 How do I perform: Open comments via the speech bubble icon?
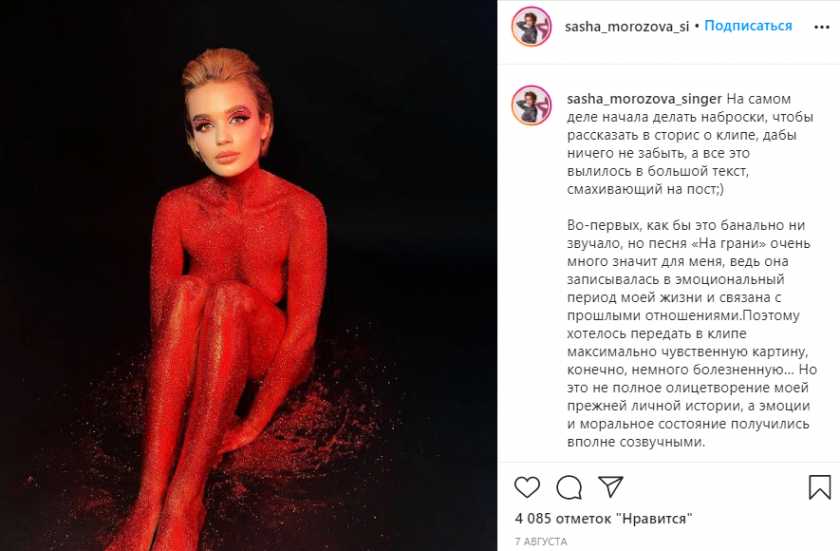[569, 487]
